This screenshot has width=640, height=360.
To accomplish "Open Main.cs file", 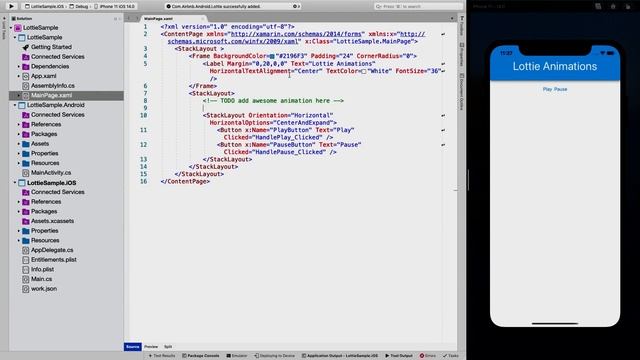I will click(41, 279).
